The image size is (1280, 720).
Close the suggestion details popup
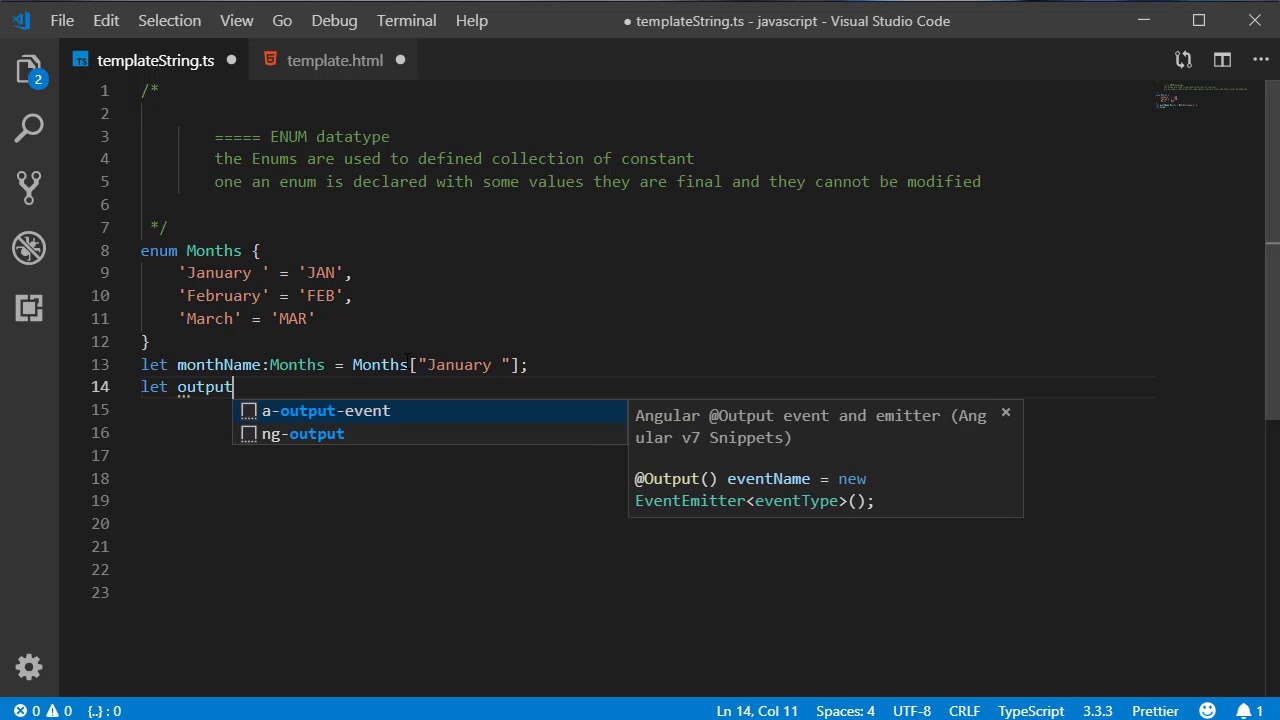[1006, 412]
